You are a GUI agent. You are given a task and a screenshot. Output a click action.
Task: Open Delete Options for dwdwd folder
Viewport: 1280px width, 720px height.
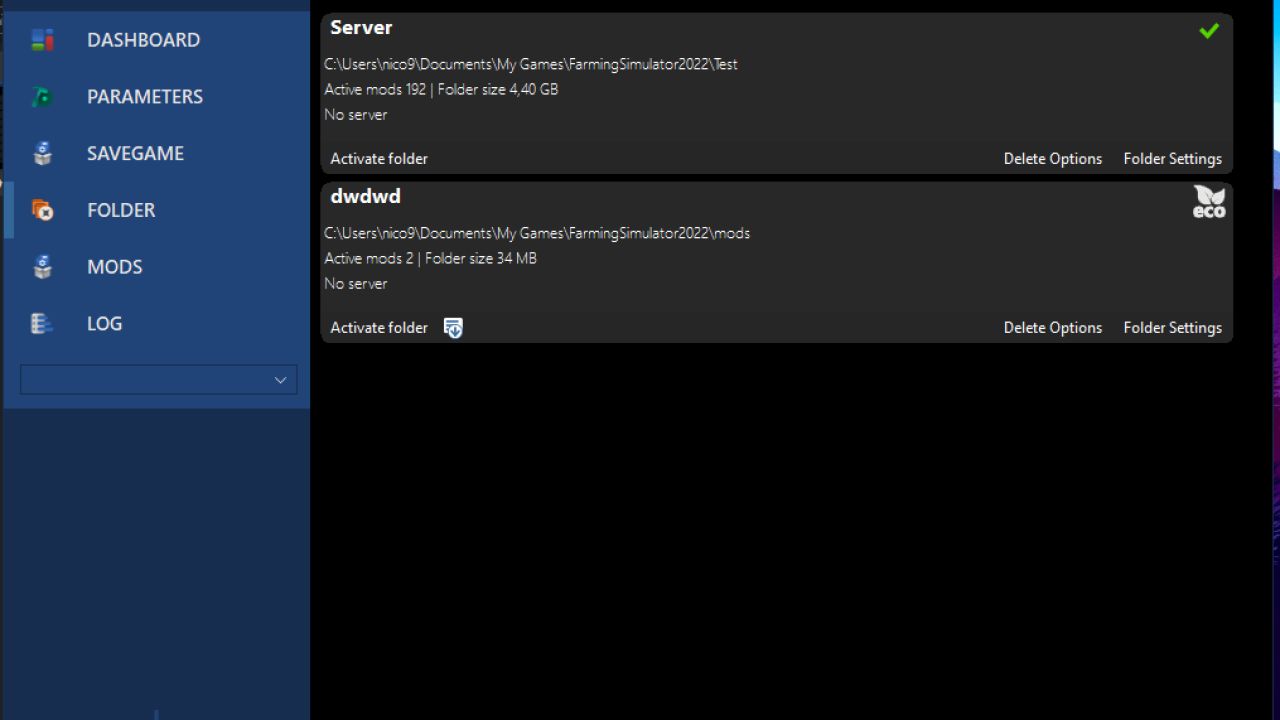coord(1052,328)
